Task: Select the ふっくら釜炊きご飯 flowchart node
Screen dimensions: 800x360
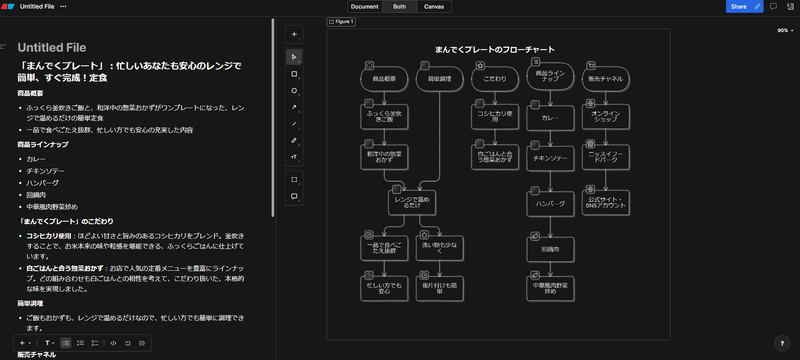Action: [x=384, y=117]
